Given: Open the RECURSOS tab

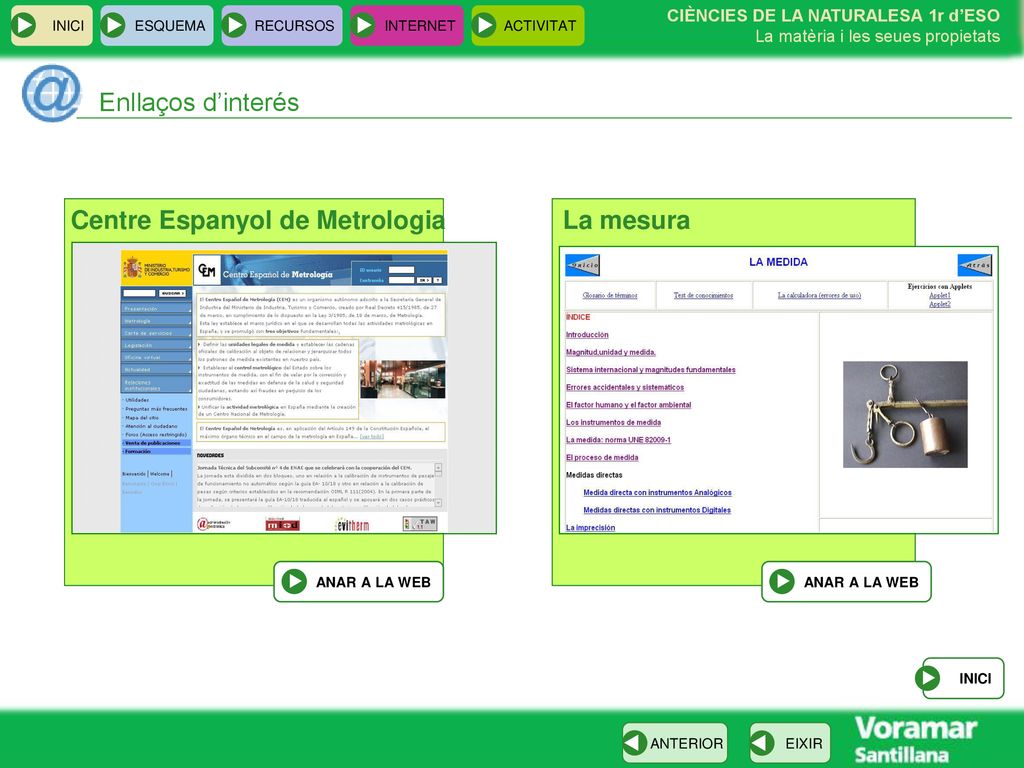Looking at the screenshot, I should coord(281,25).
